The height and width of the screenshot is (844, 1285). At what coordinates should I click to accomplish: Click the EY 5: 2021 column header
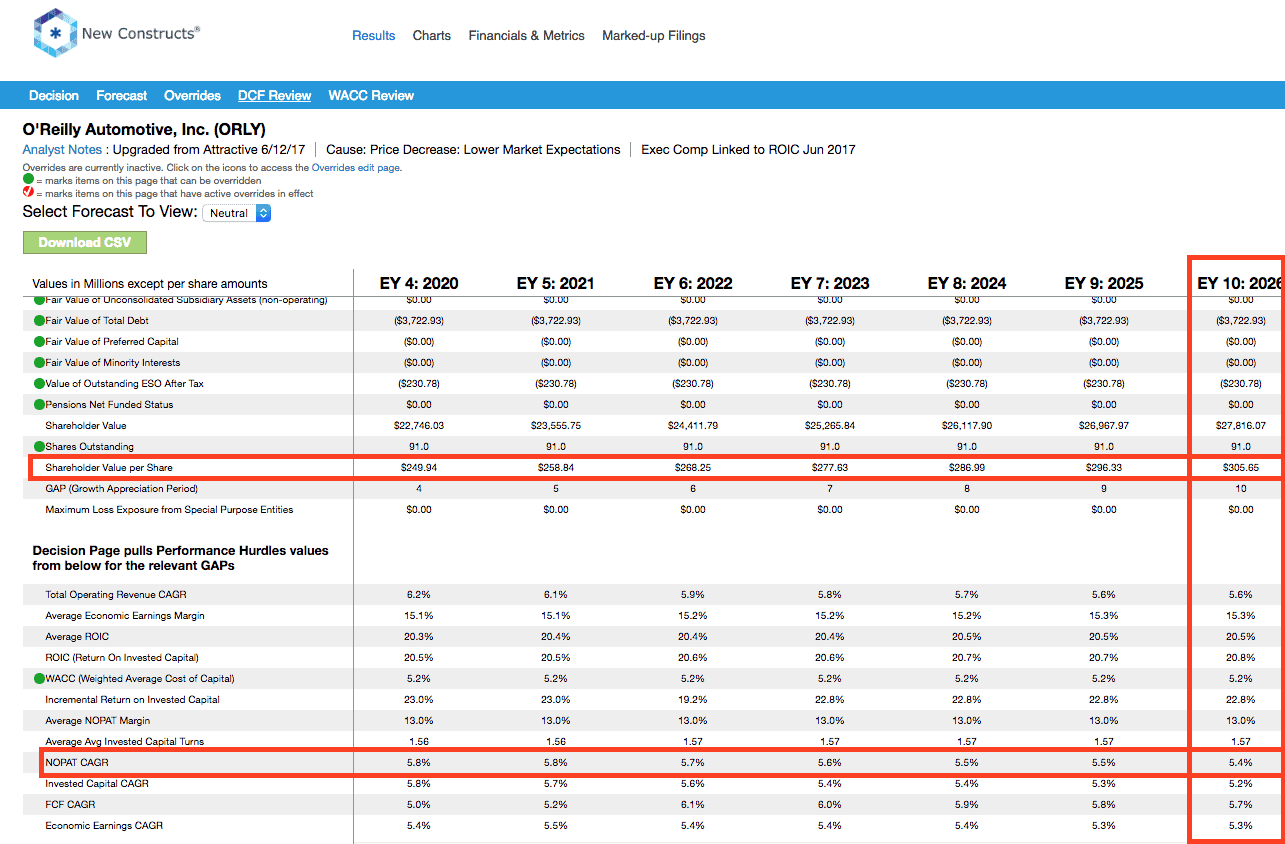coord(556,283)
